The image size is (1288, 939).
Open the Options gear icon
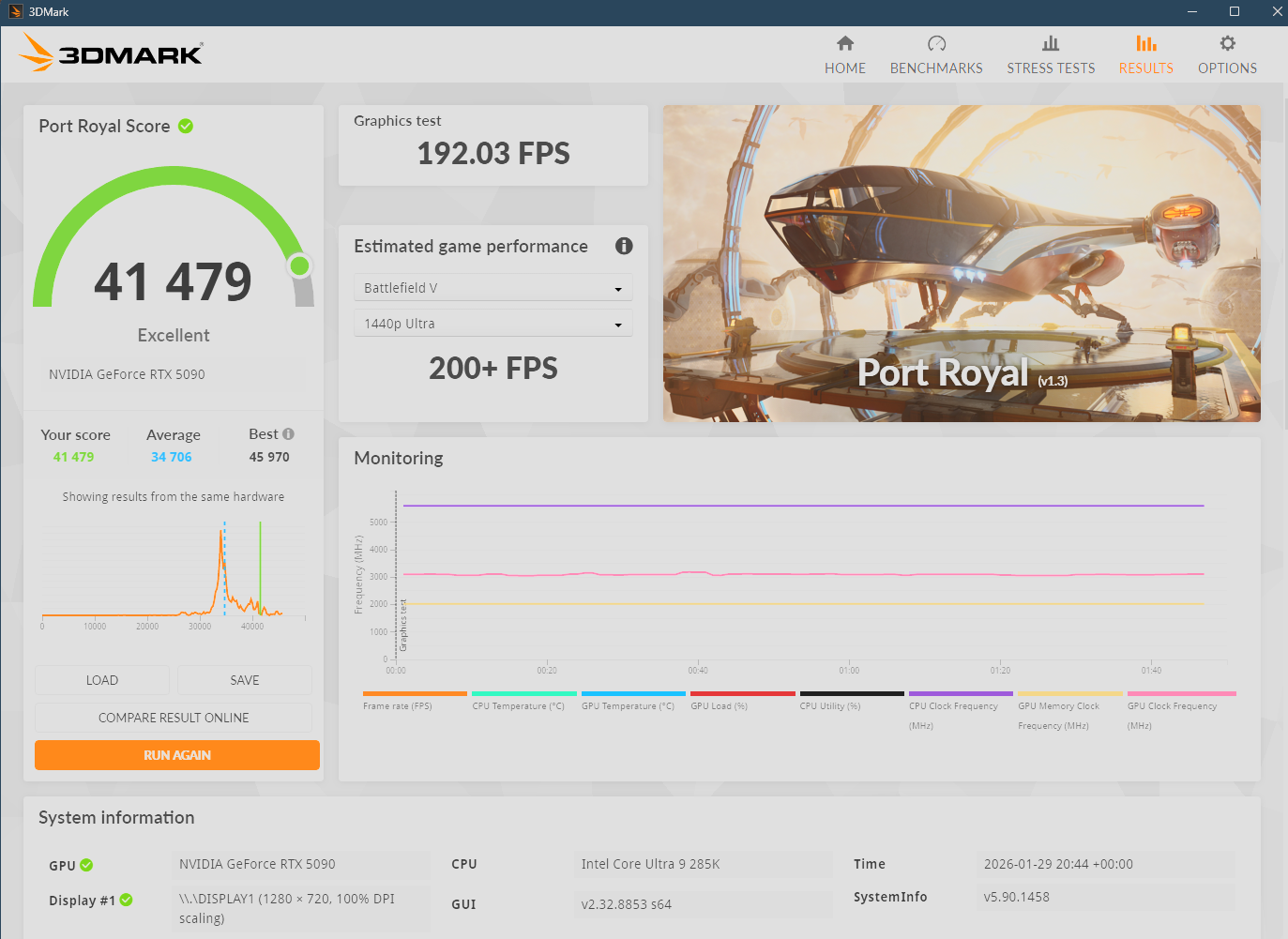(x=1227, y=44)
